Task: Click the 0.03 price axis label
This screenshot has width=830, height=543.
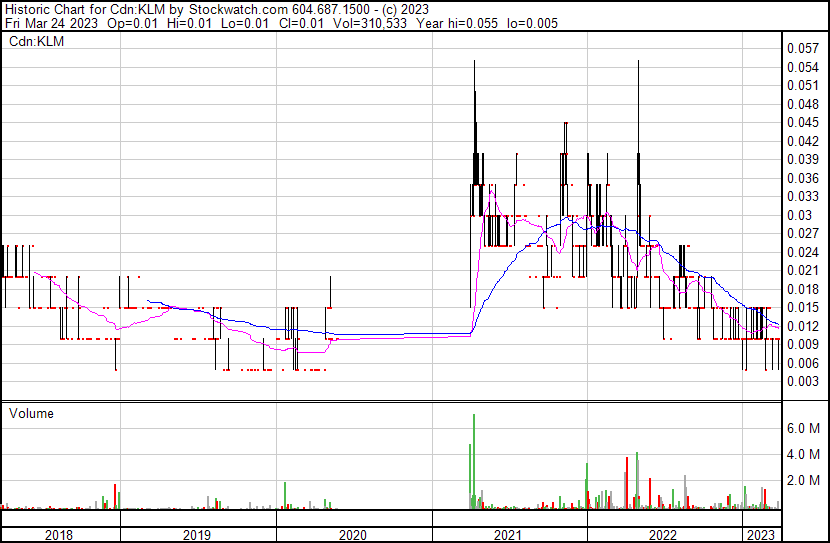Action: click(799, 215)
